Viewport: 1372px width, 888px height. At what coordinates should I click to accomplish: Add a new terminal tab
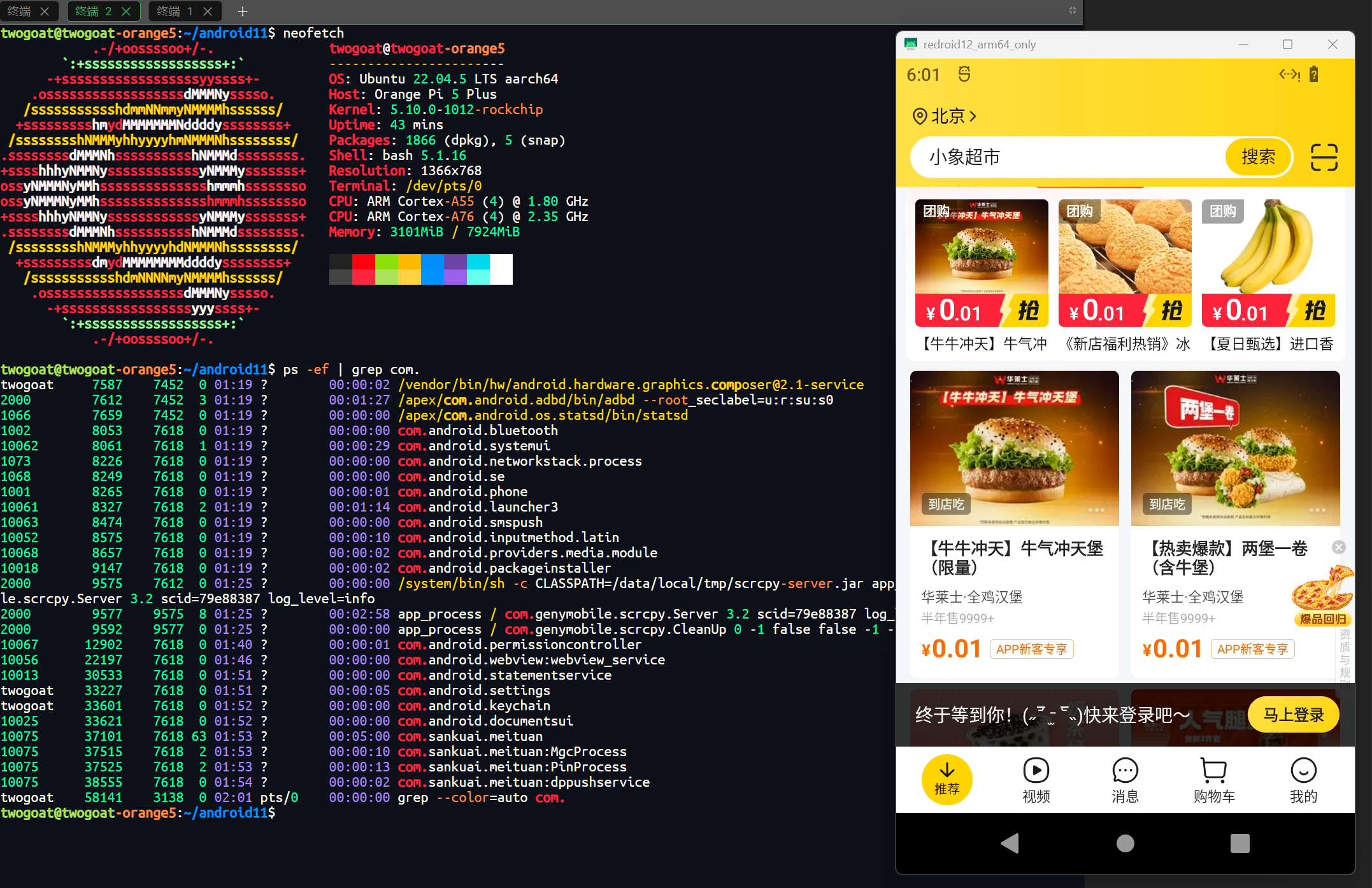pos(242,11)
